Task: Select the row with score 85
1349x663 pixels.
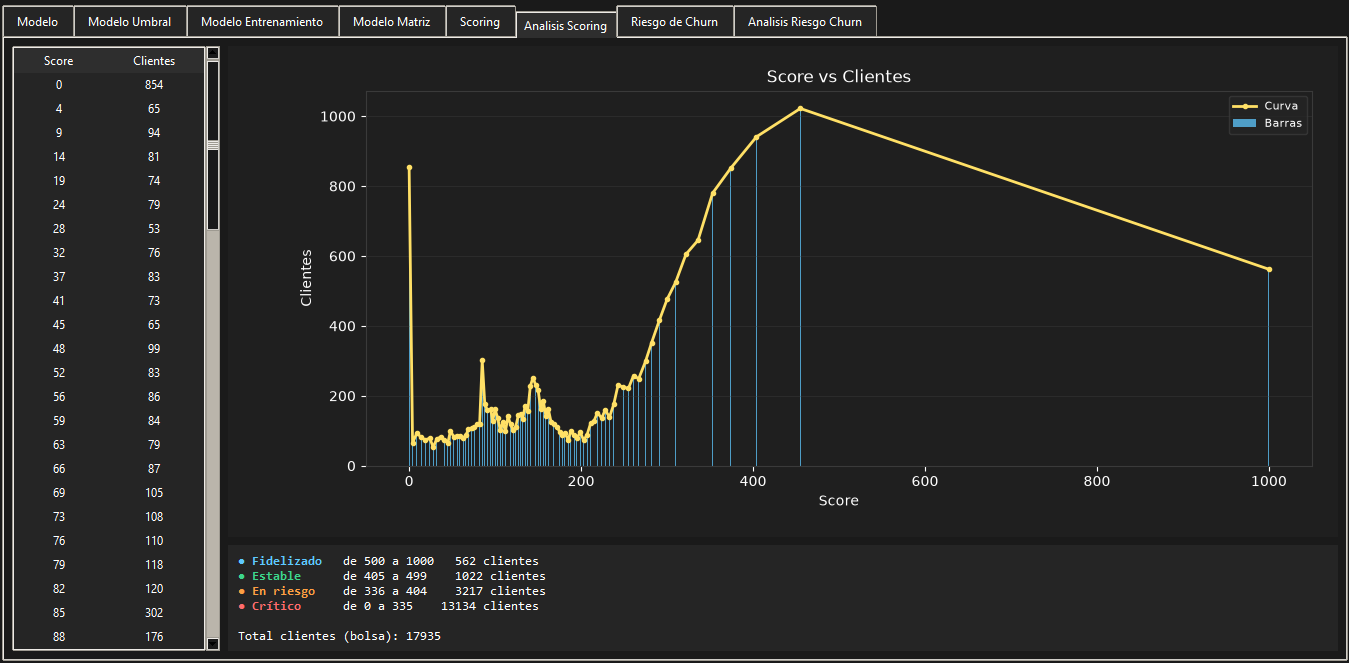Action: point(108,613)
